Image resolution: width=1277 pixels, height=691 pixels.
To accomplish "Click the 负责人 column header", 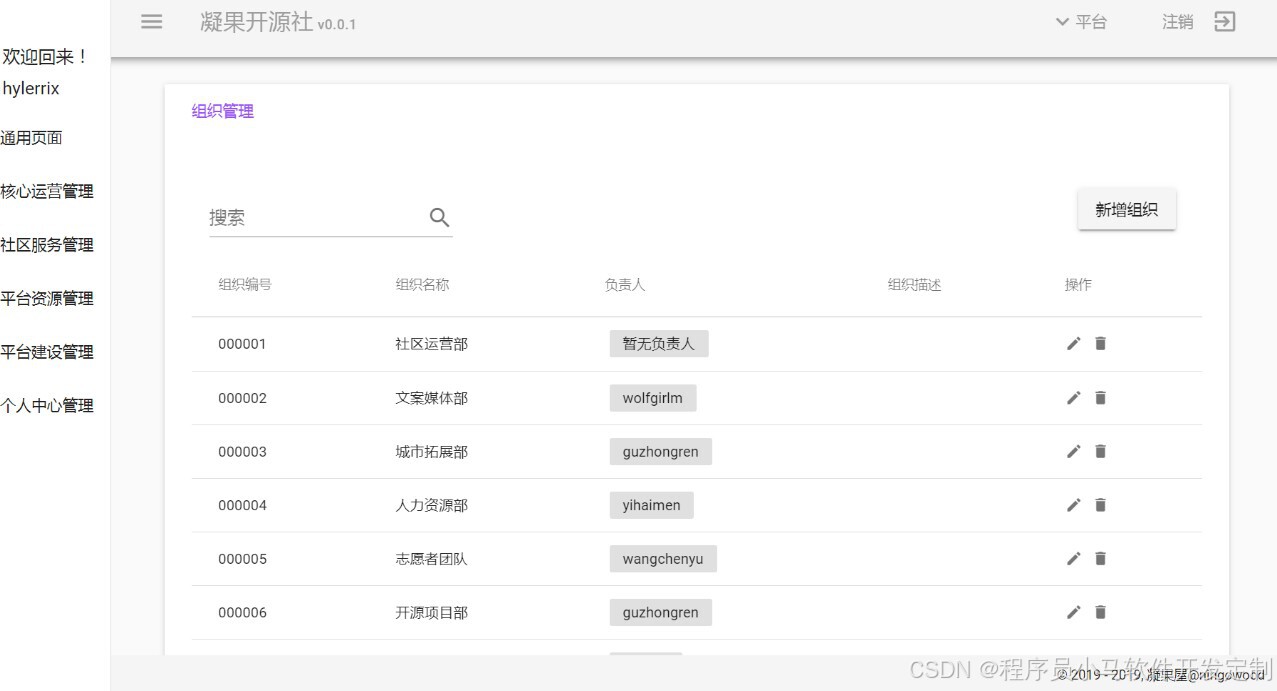I will coord(624,284).
